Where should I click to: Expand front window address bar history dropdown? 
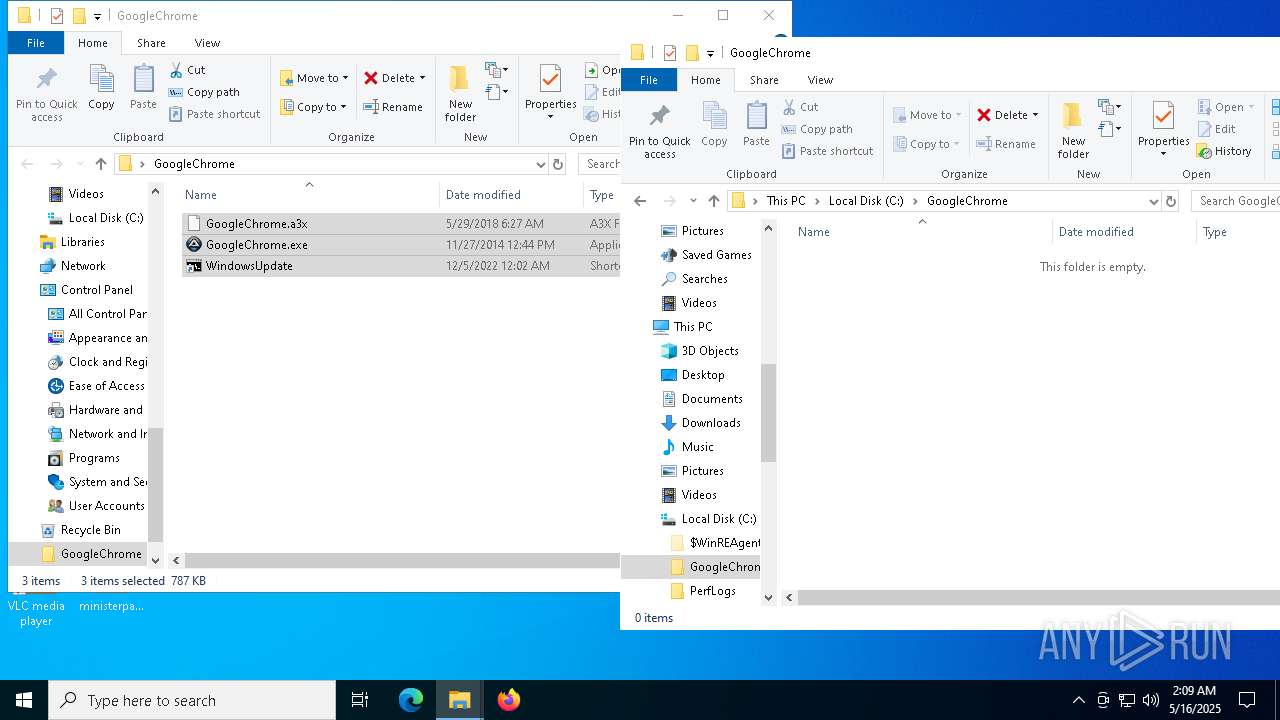click(x=1154, y=201)
